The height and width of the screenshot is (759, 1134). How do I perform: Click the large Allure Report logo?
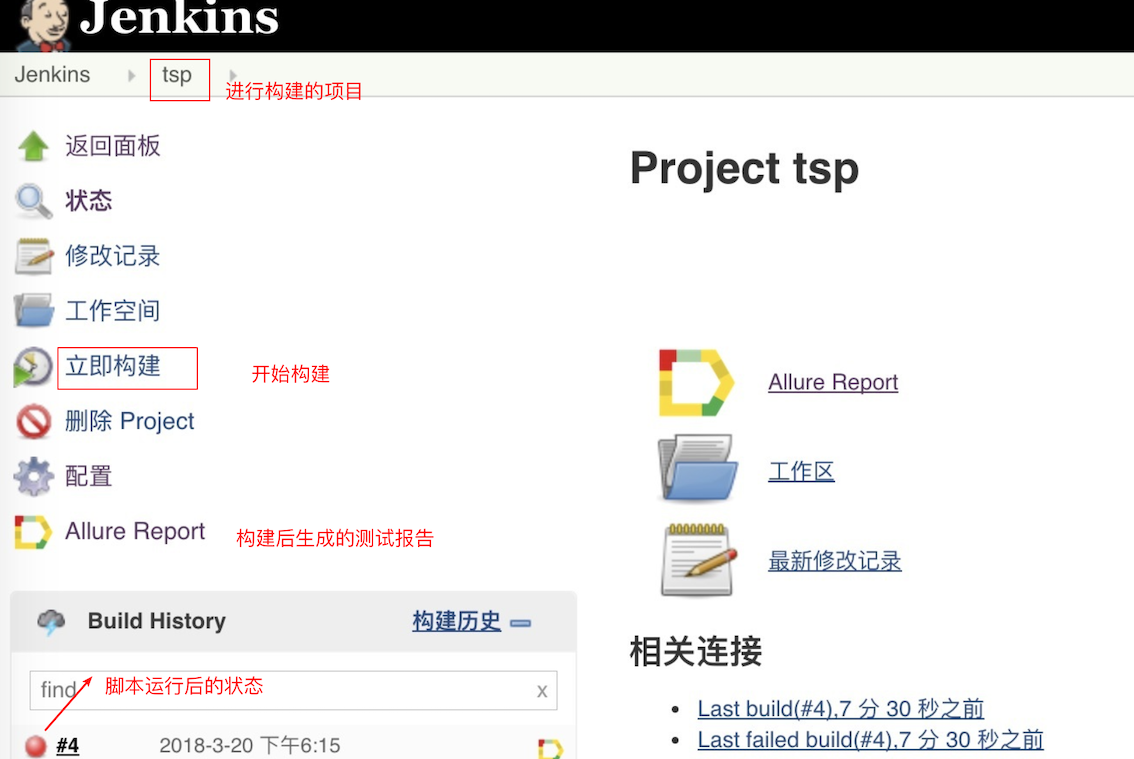click(x=696, y=383)
